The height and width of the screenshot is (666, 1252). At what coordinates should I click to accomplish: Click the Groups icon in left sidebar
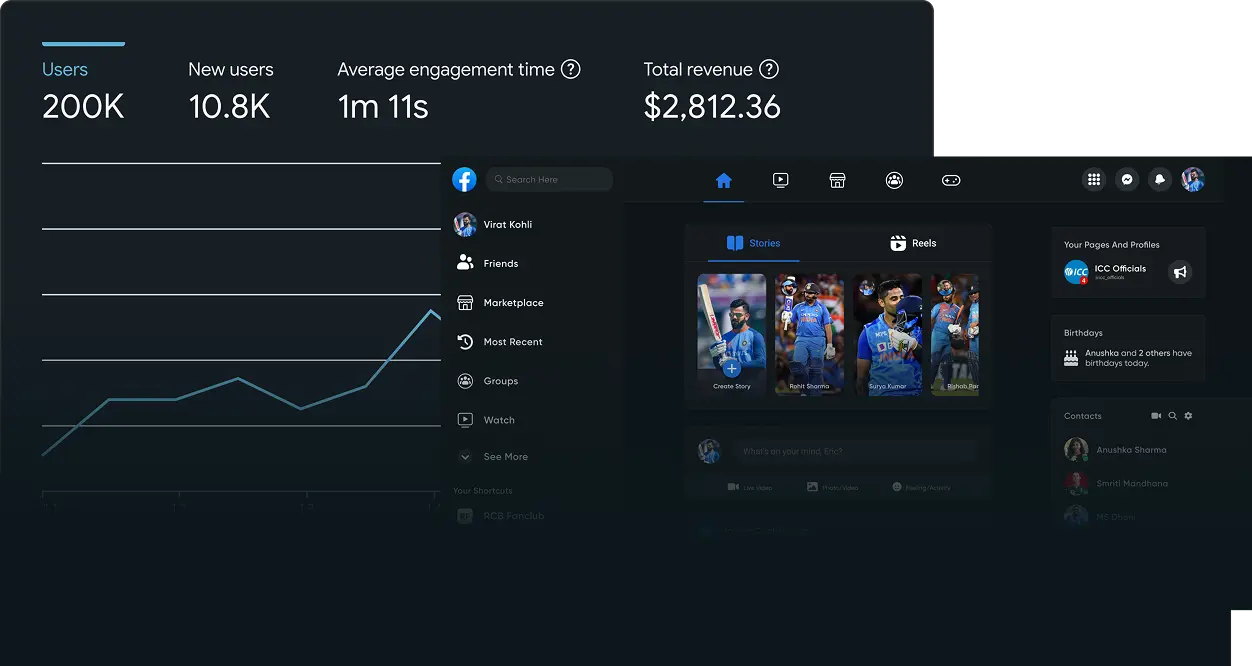pyautogui.click(x=465, y=381)
